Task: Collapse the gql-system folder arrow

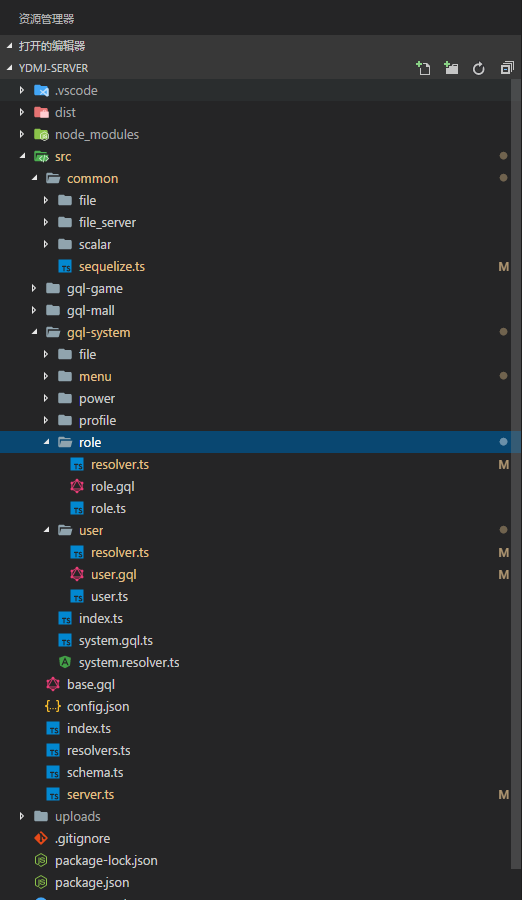Action: click(x=34, y=332)
